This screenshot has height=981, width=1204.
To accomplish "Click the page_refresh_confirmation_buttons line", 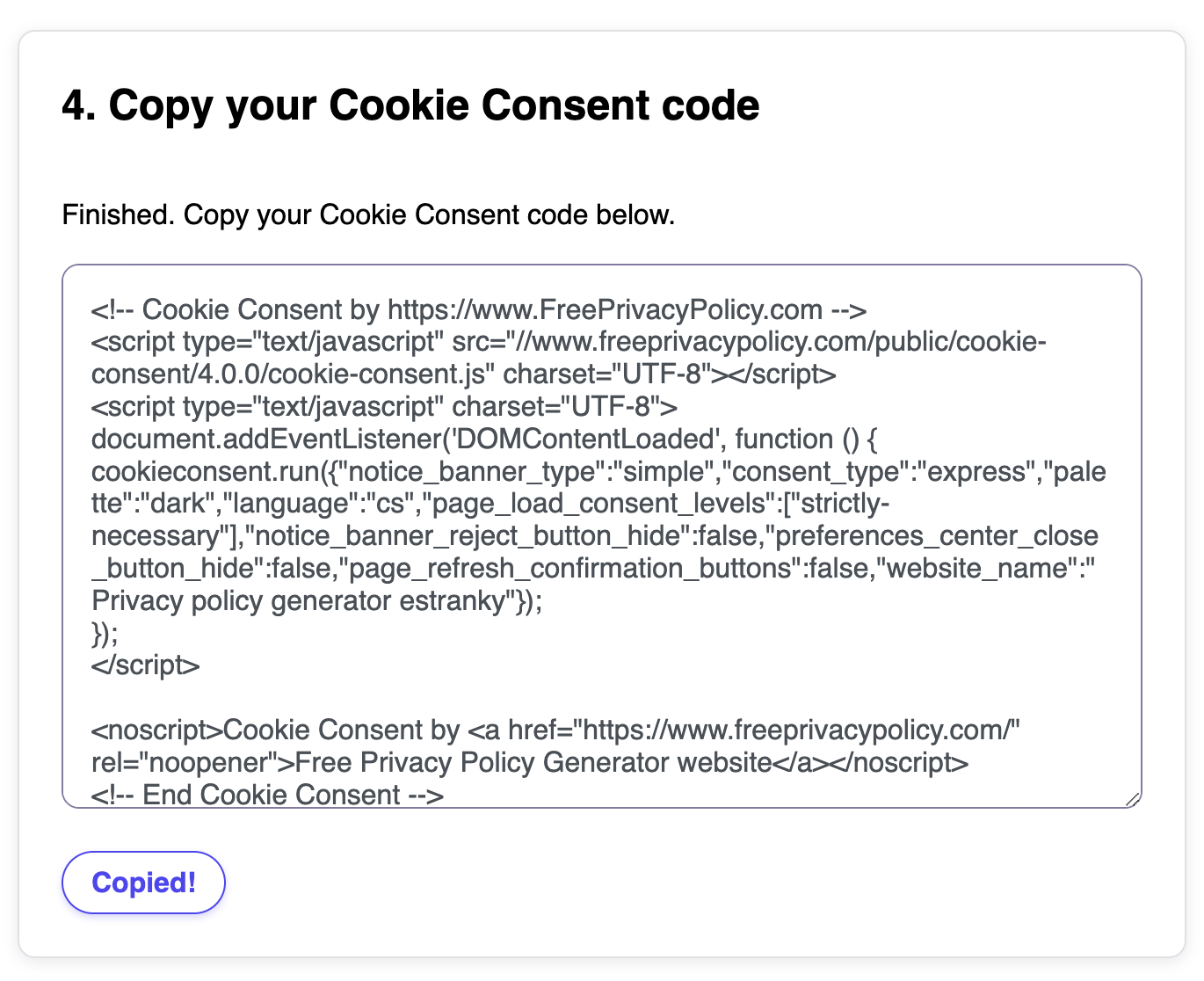I will 593,569.
